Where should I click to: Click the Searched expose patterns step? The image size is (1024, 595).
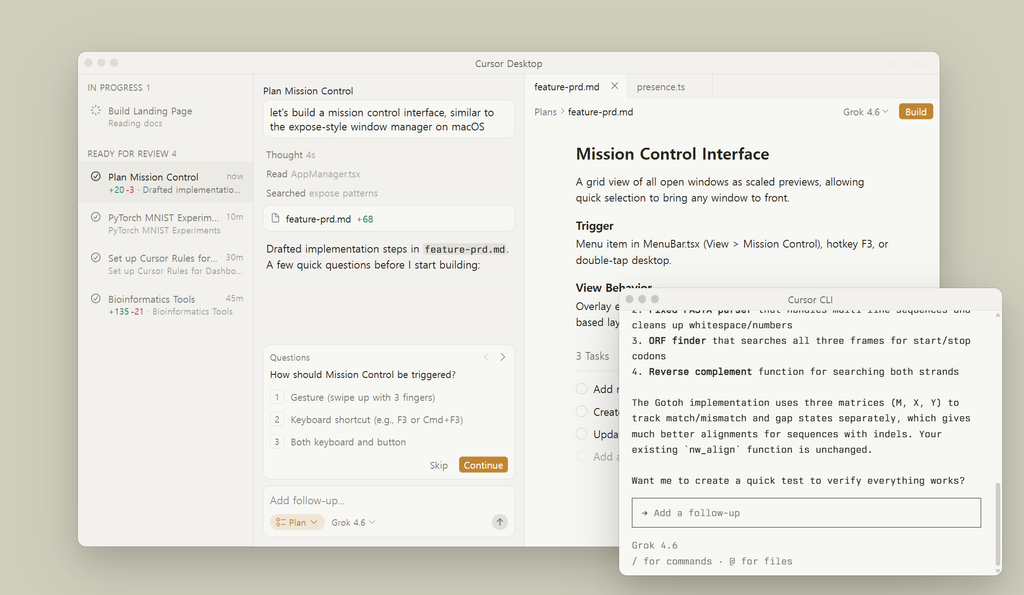tap(321, 193)
